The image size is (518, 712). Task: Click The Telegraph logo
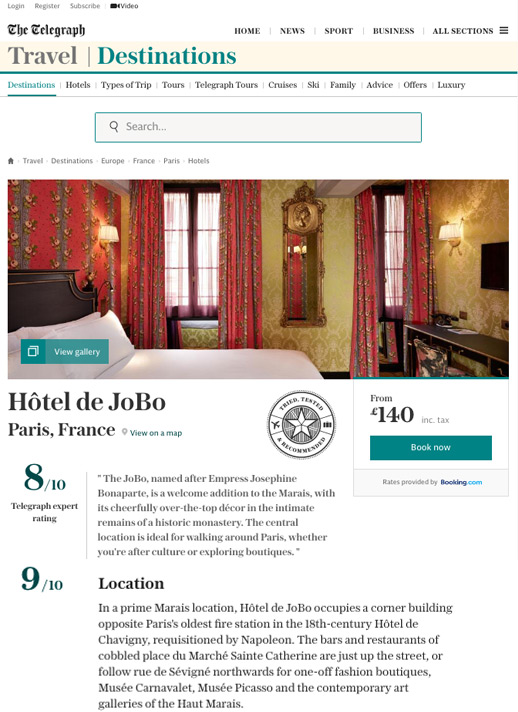tap(46, 30)
